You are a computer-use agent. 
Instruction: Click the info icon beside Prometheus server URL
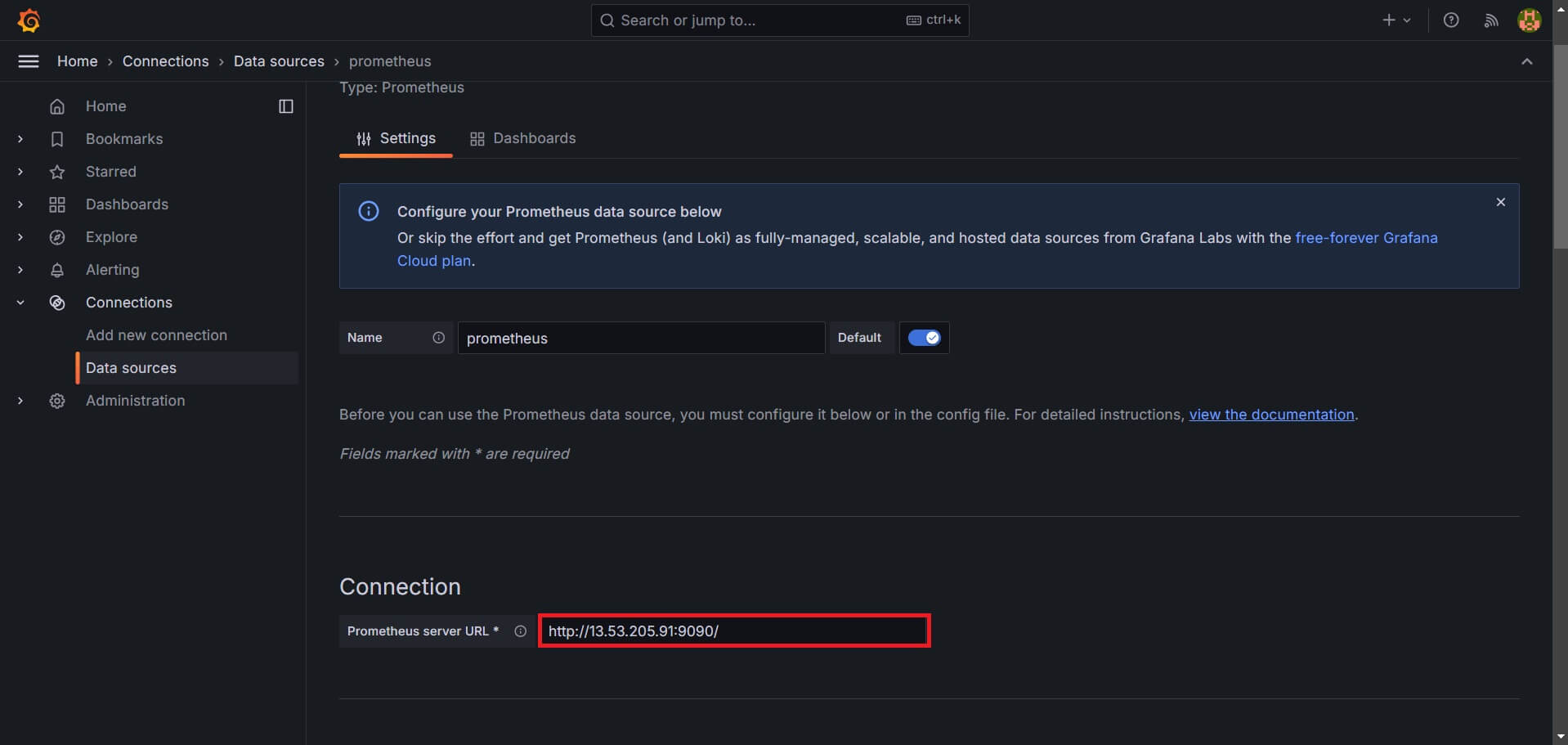click(x=520, y=631)
